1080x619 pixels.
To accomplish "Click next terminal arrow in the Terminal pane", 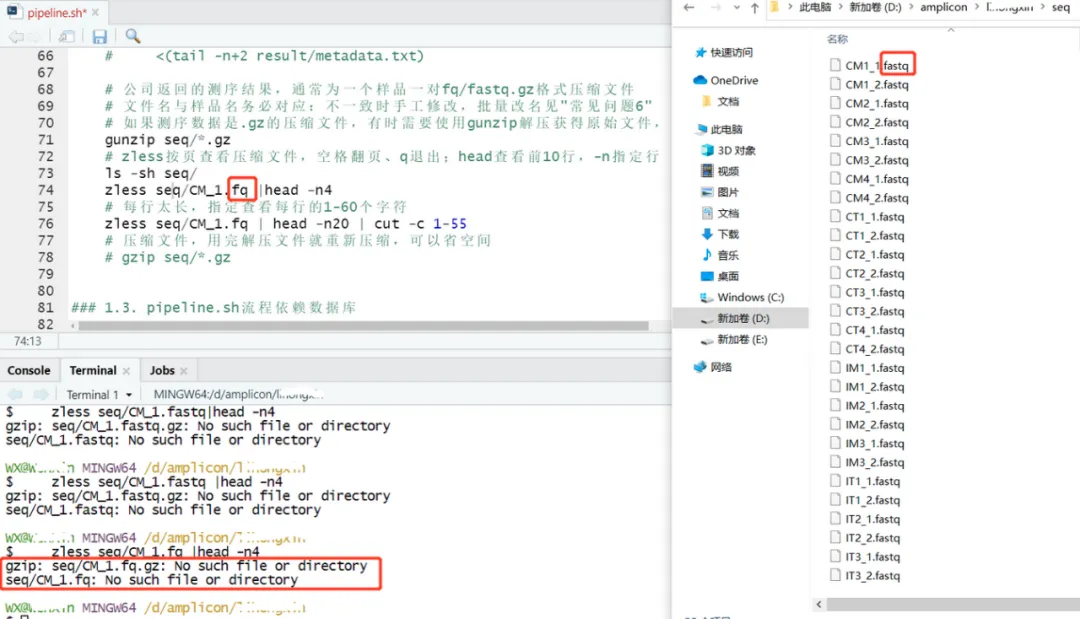I will [x=41, y=395].
